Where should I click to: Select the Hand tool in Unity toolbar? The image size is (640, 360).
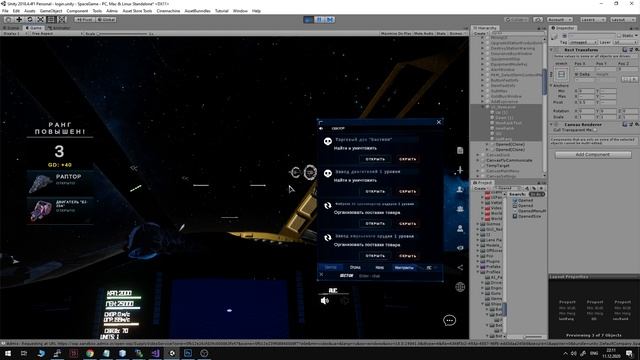pos(8,19)
